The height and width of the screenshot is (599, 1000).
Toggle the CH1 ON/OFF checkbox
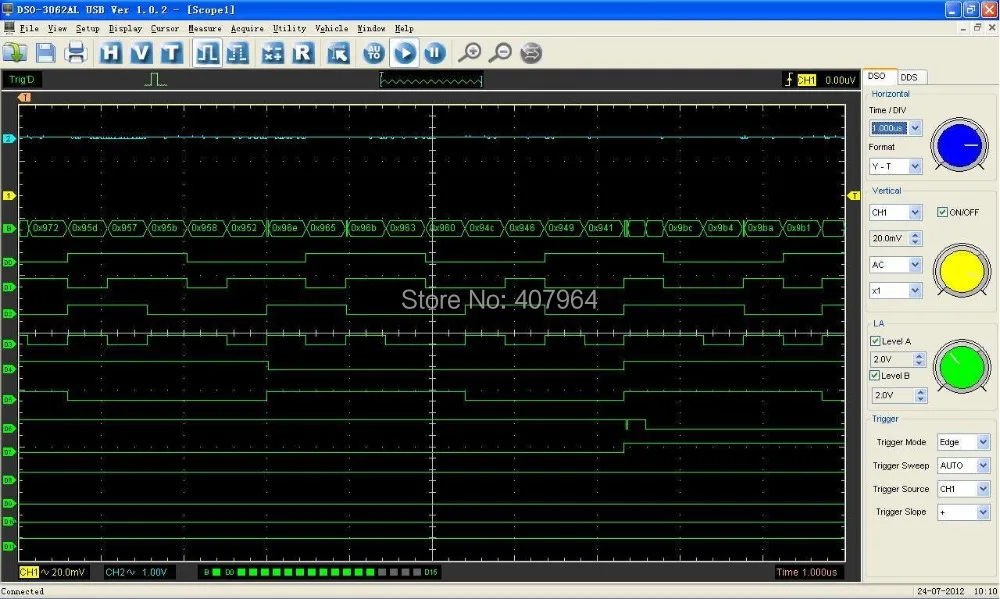(942, 212)
